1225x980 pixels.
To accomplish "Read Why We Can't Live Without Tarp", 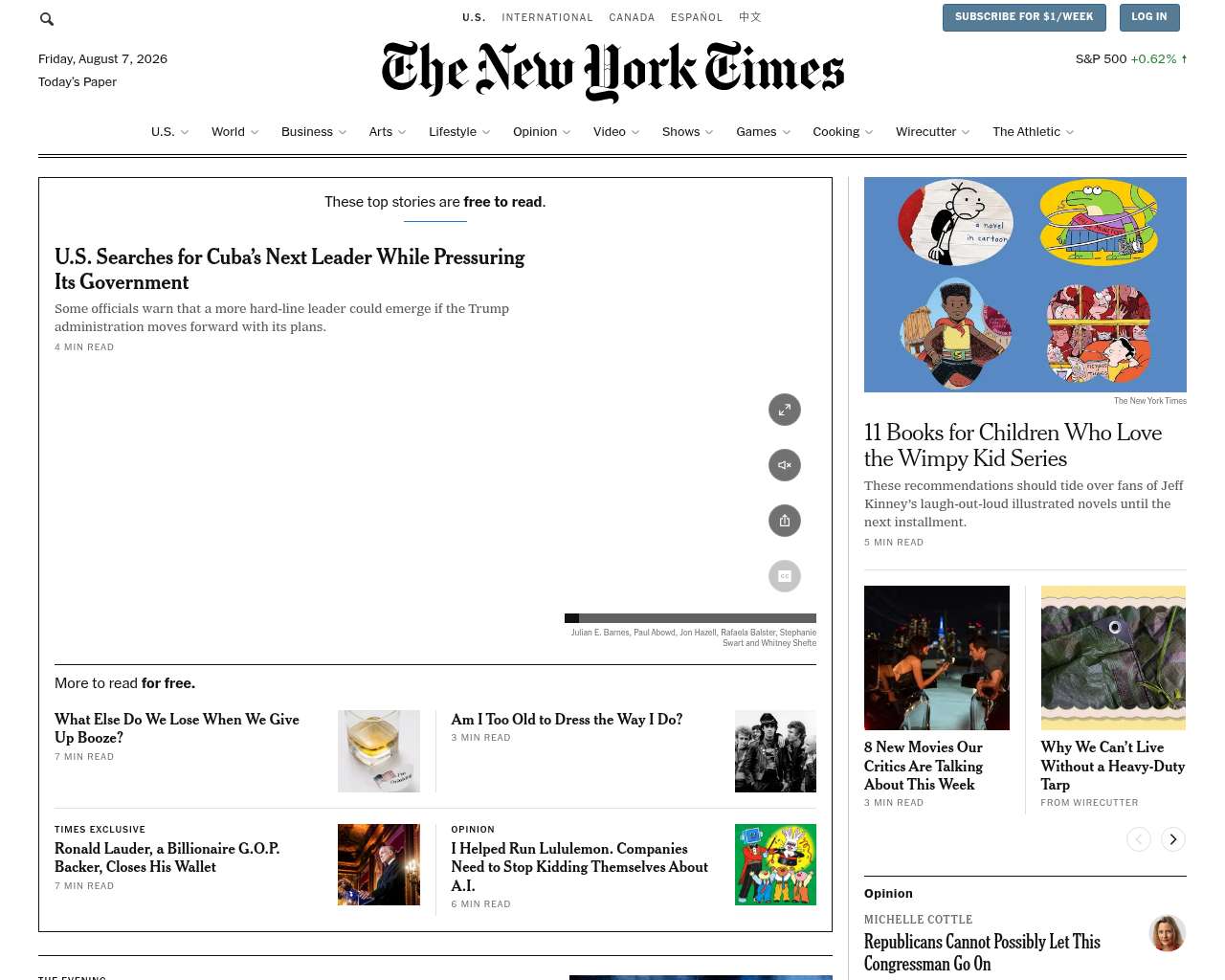I will click(x=1113, y=766).
